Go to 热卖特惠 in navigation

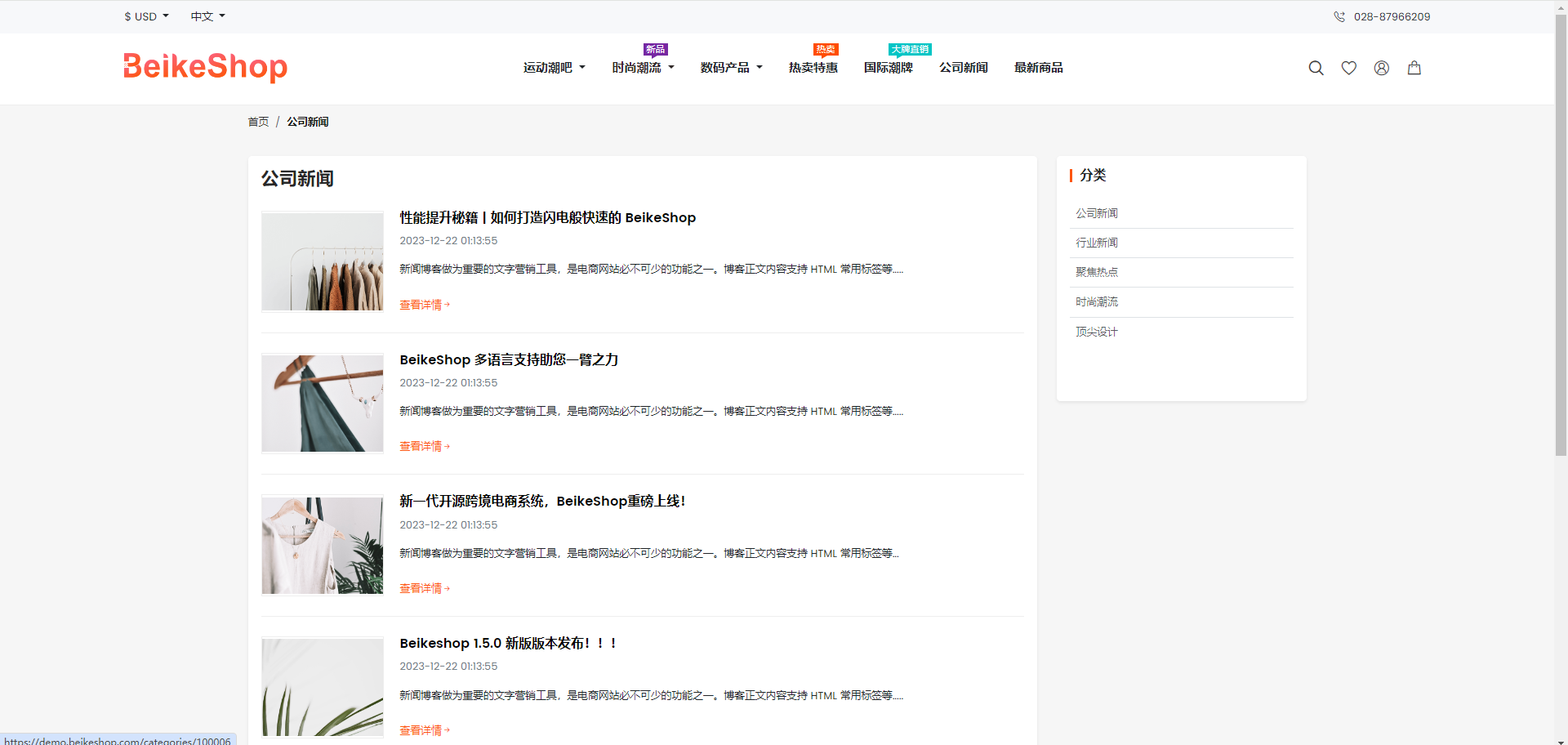pyautogui.click(x=813, y=68)
